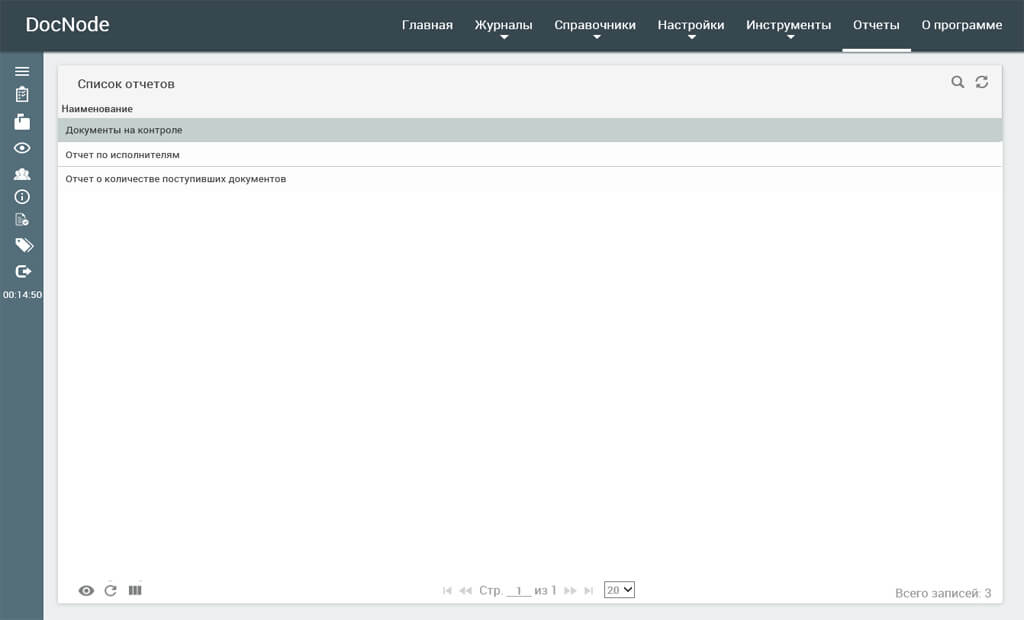Go to previous page of the list

click(x=465, y=591)
